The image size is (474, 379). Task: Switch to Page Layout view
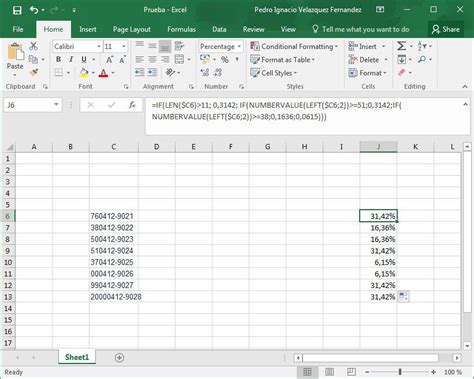[x=329, y=372]
